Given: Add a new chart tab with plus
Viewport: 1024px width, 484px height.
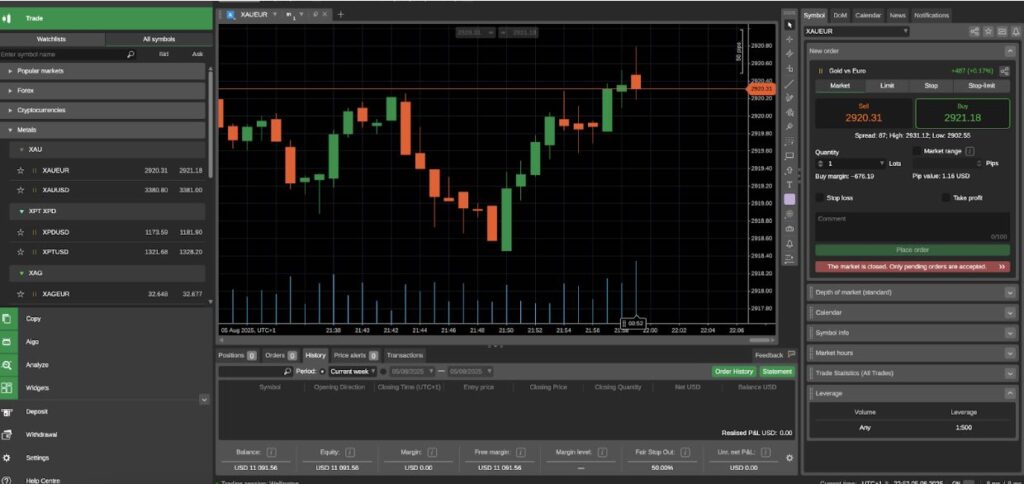Looking at the screenshot, I should (340, 15).
